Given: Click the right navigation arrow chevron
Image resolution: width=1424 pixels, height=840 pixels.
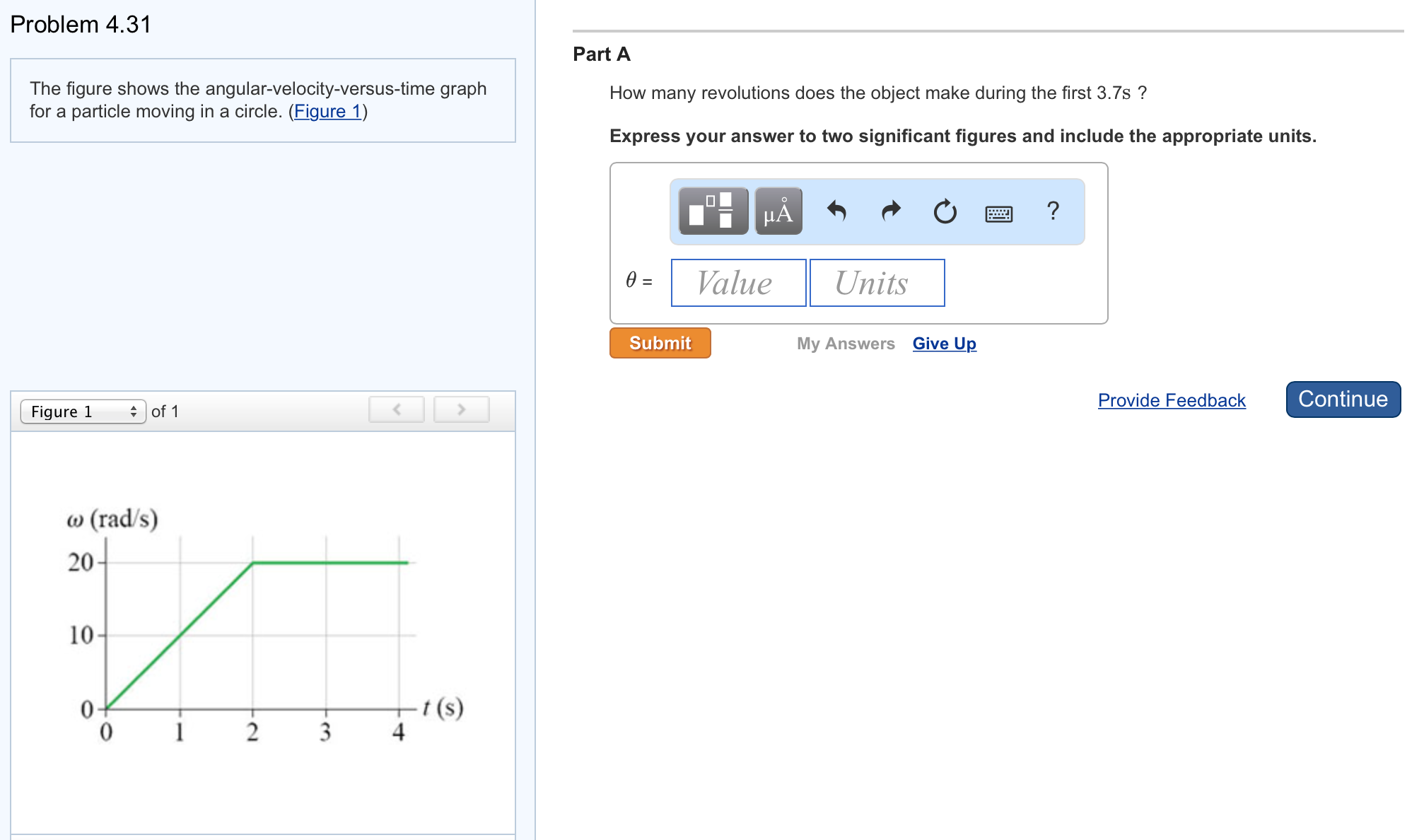Looking at the screenshot, I should point(462,411).
